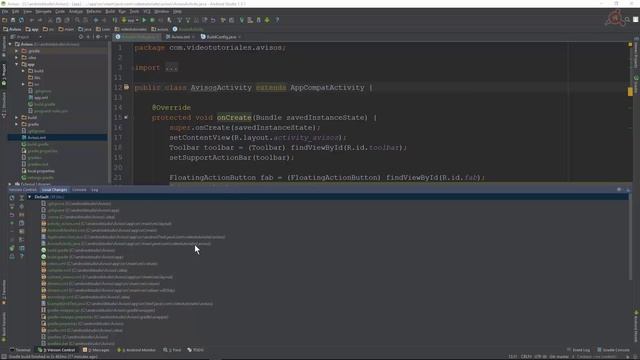
Task: Select Avisos.iml in the project tree
Action: pyautogui.click(x=36, y=138)
